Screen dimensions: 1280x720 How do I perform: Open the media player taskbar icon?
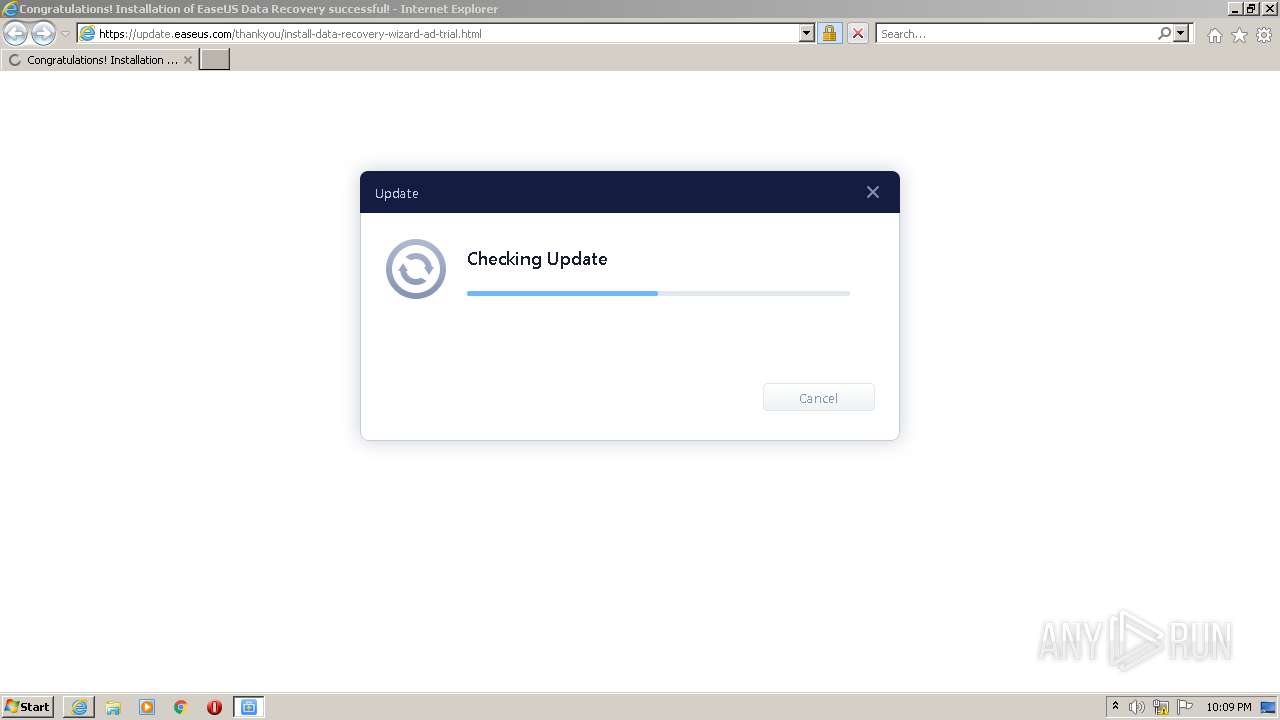[147, 707]
